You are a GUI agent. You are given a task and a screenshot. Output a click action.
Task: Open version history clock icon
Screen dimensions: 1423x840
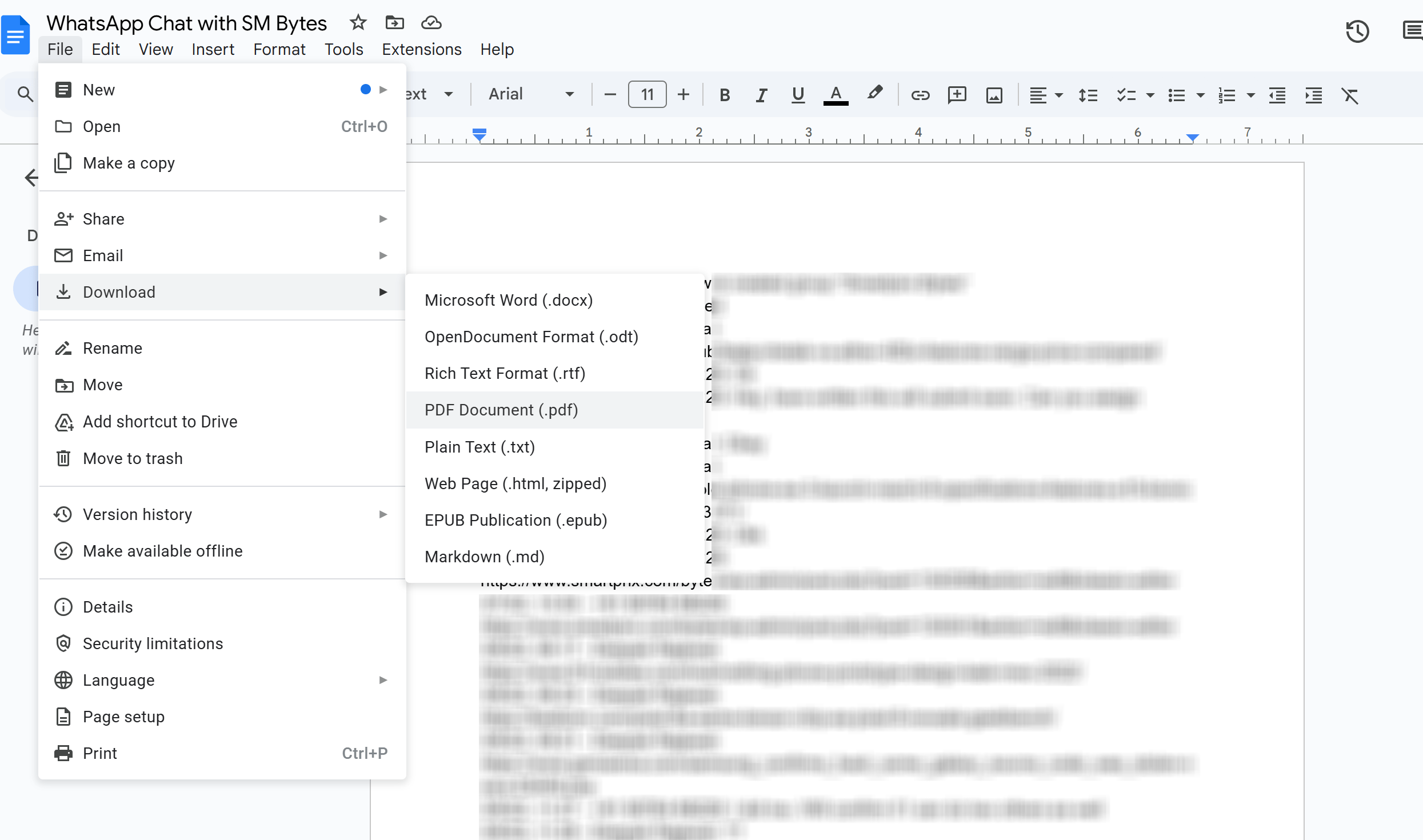point(1357,31)
